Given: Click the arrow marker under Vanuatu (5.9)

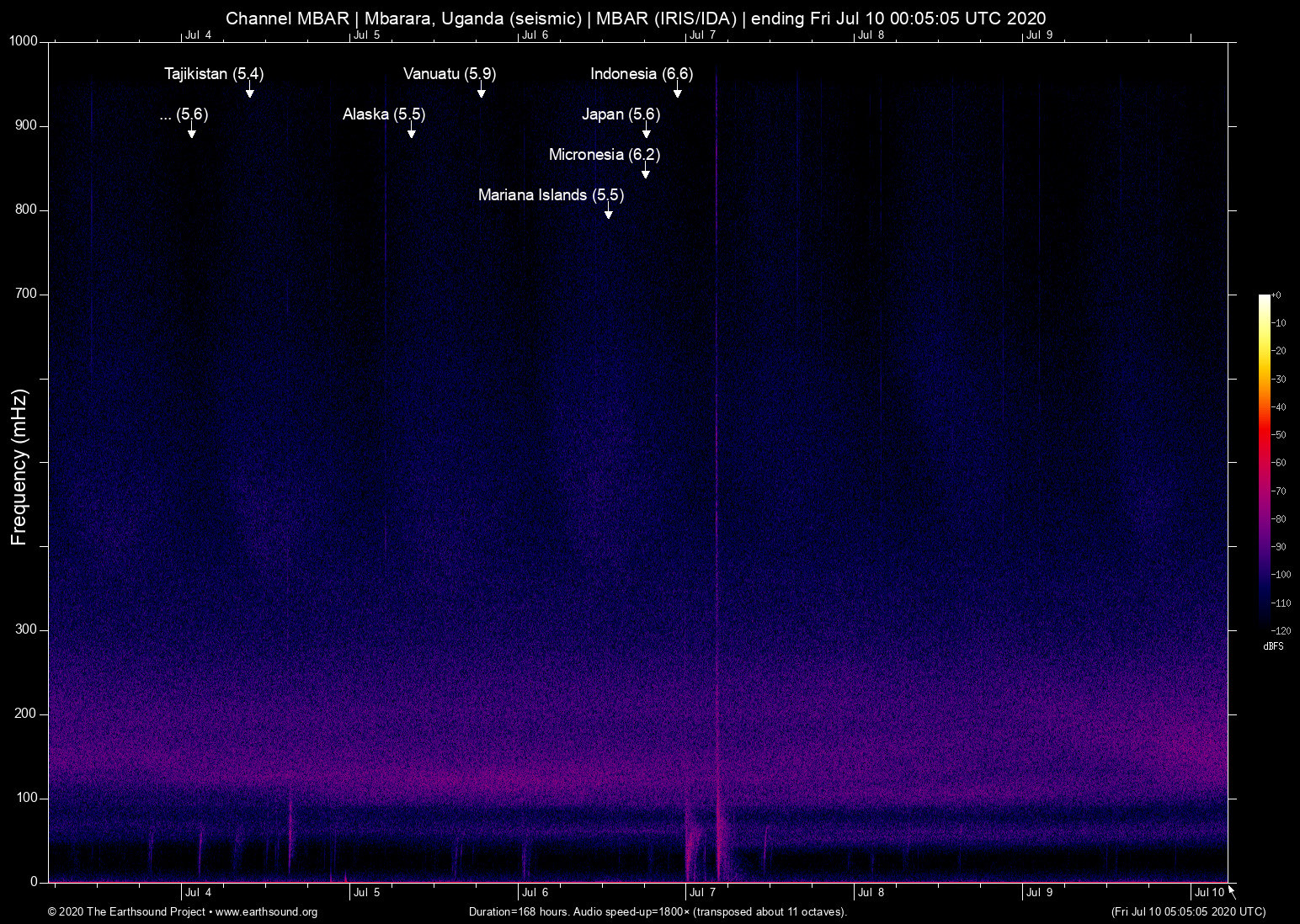Looking at the screenshot, I should [481, 91].
